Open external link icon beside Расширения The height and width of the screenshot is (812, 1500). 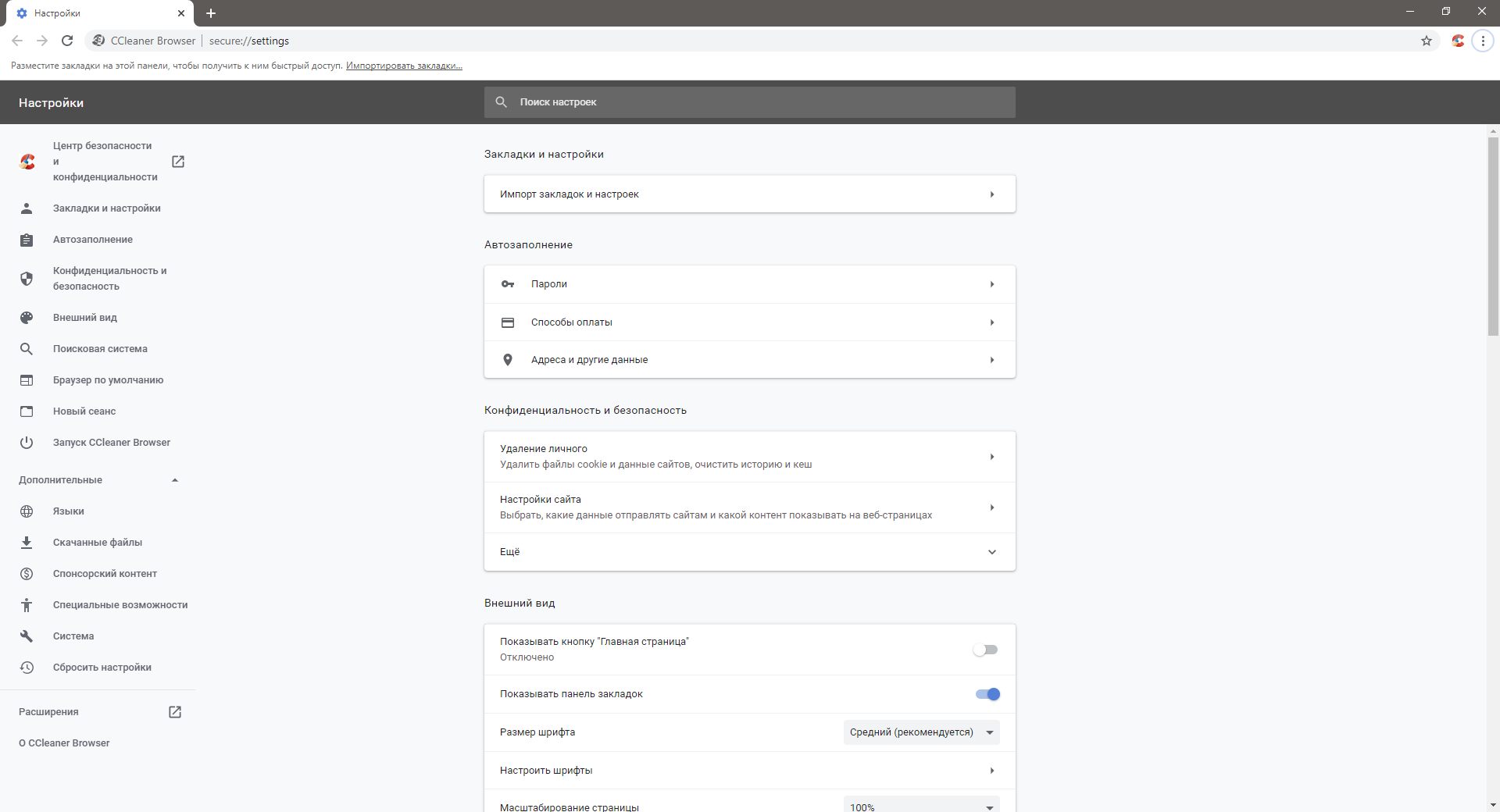175,712
